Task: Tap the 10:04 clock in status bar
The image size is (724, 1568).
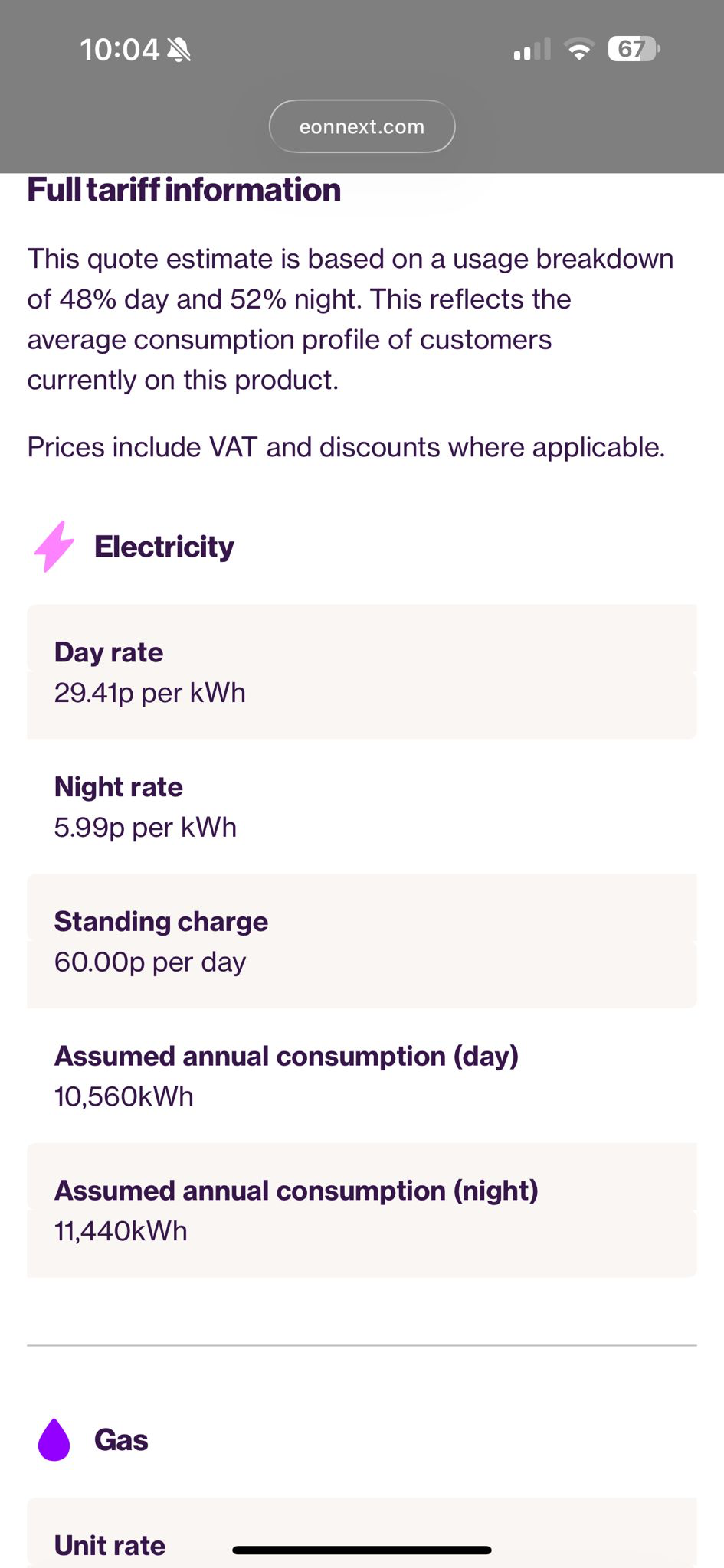Action: coord(119,50)
